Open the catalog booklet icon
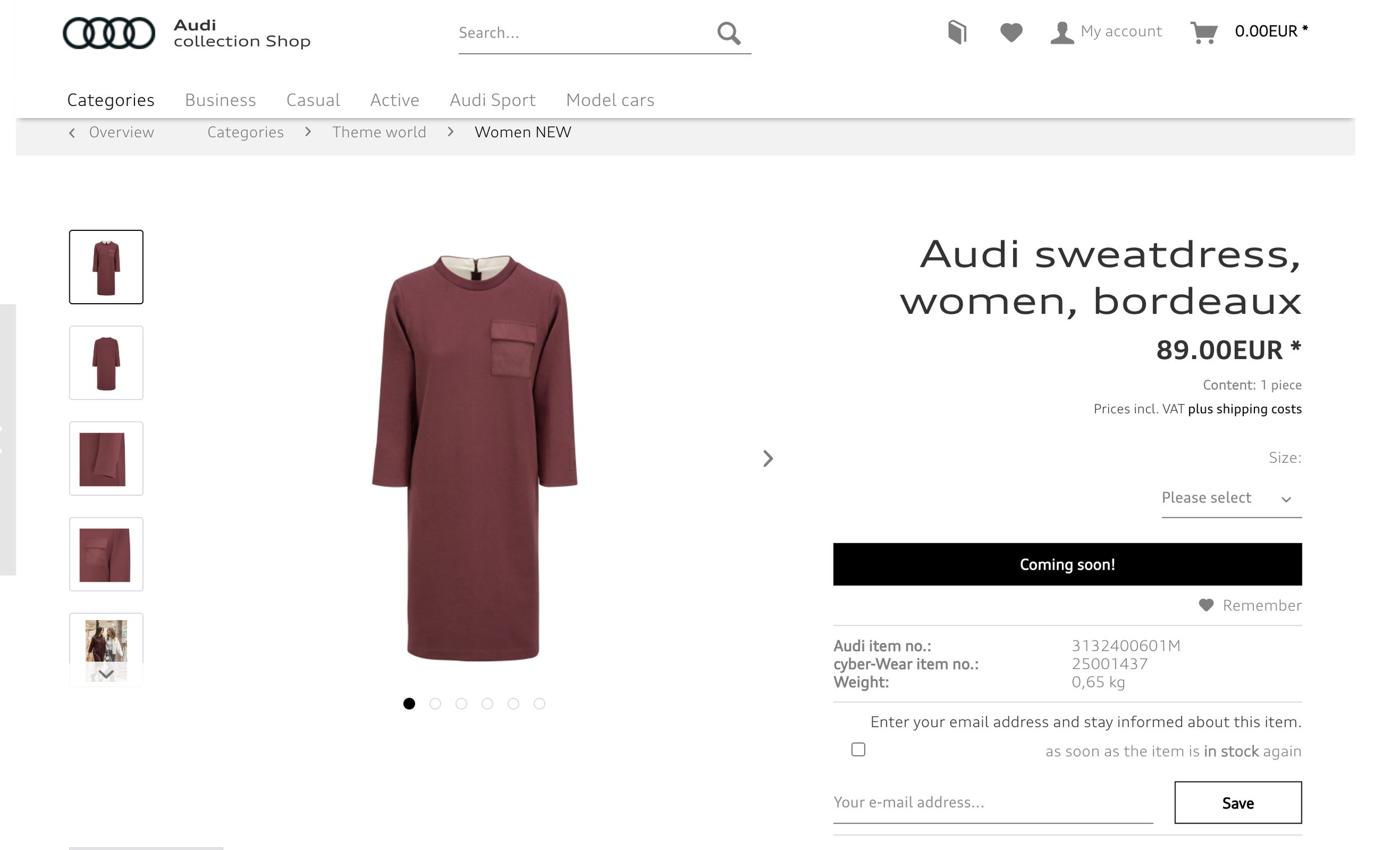The image size is (1400, 850). point(957,32)
